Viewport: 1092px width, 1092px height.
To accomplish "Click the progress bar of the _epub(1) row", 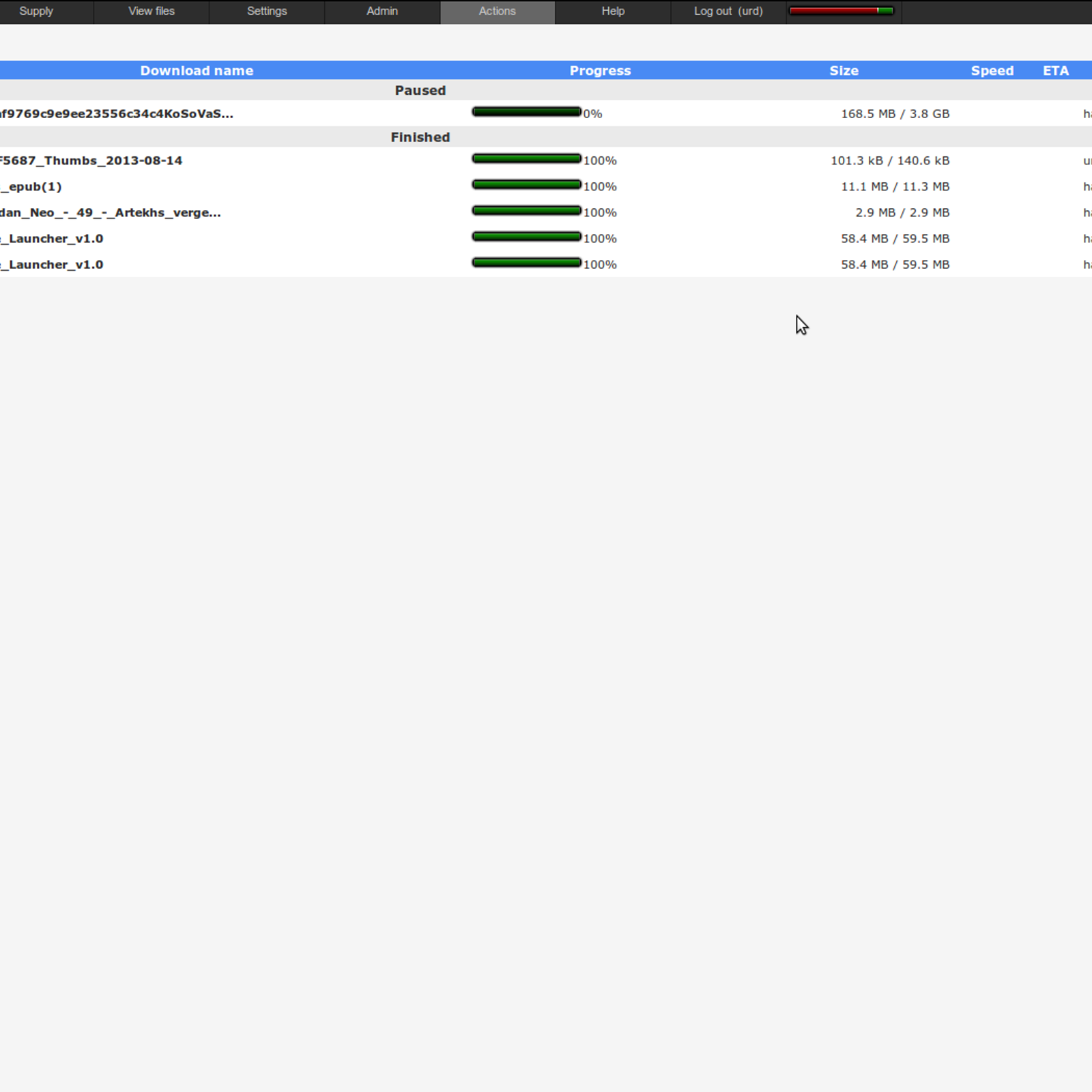I will point(526,185).
